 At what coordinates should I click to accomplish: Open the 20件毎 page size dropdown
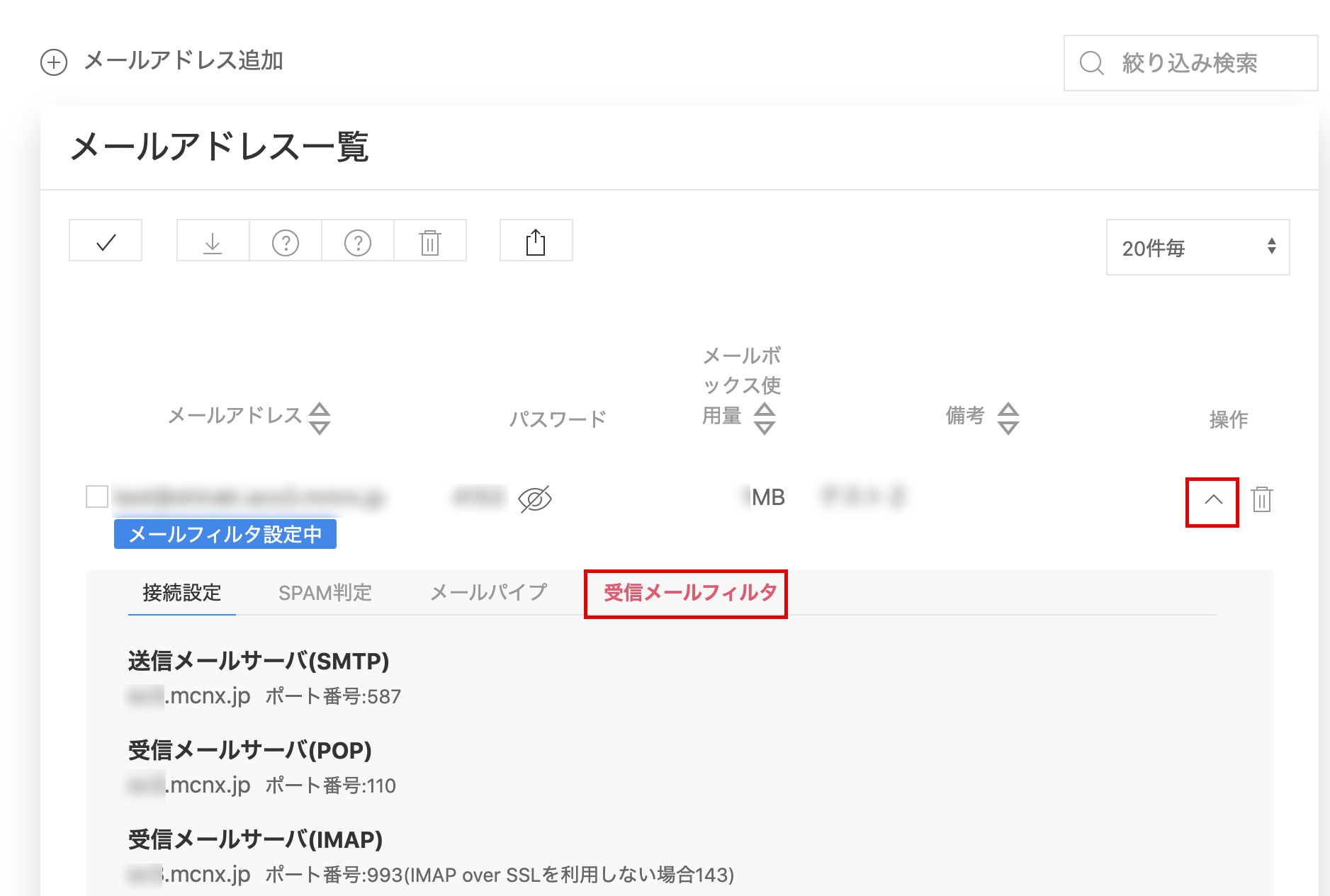1198,247
